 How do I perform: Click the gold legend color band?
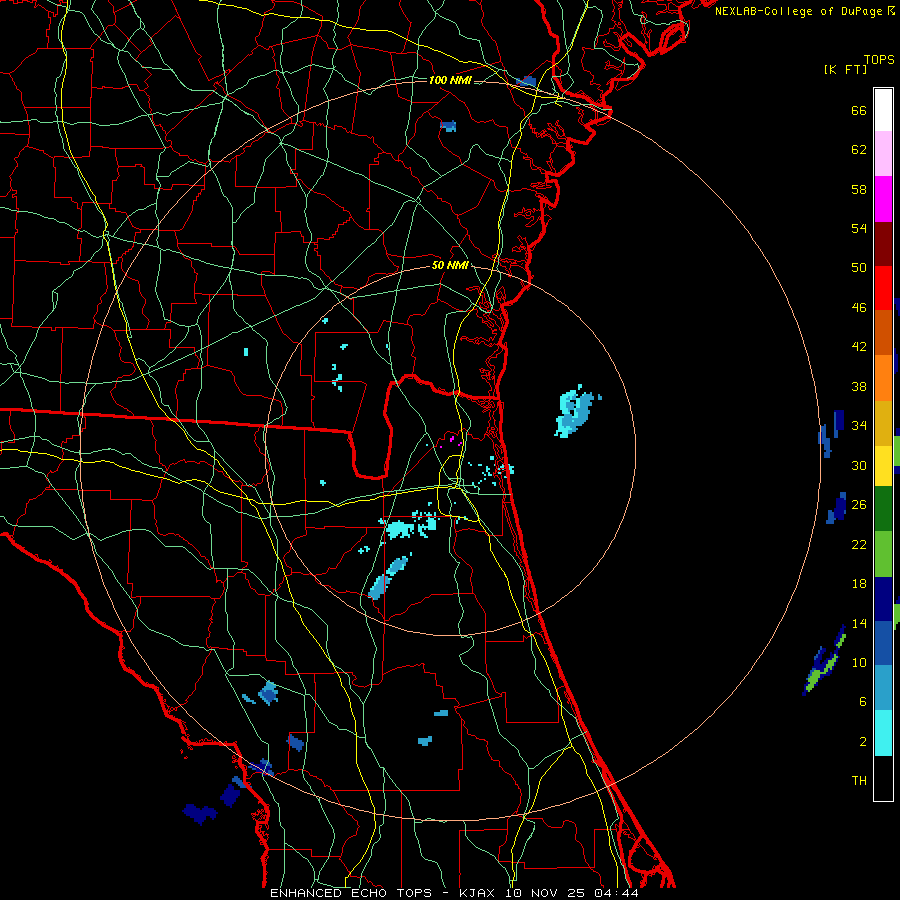pyautogui.click(x=883, y=422)
